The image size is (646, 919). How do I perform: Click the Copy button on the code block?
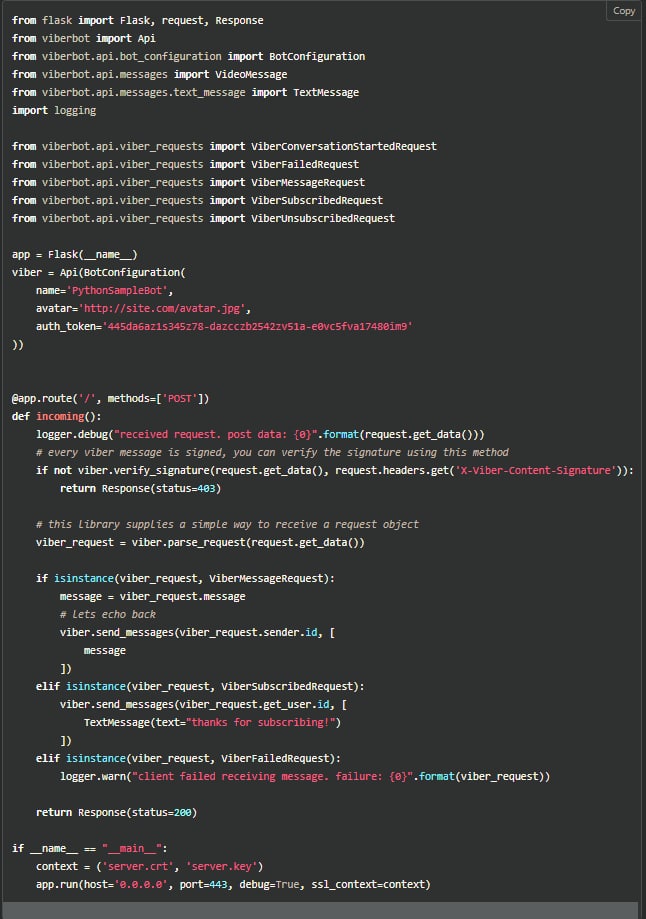(624, 11)
